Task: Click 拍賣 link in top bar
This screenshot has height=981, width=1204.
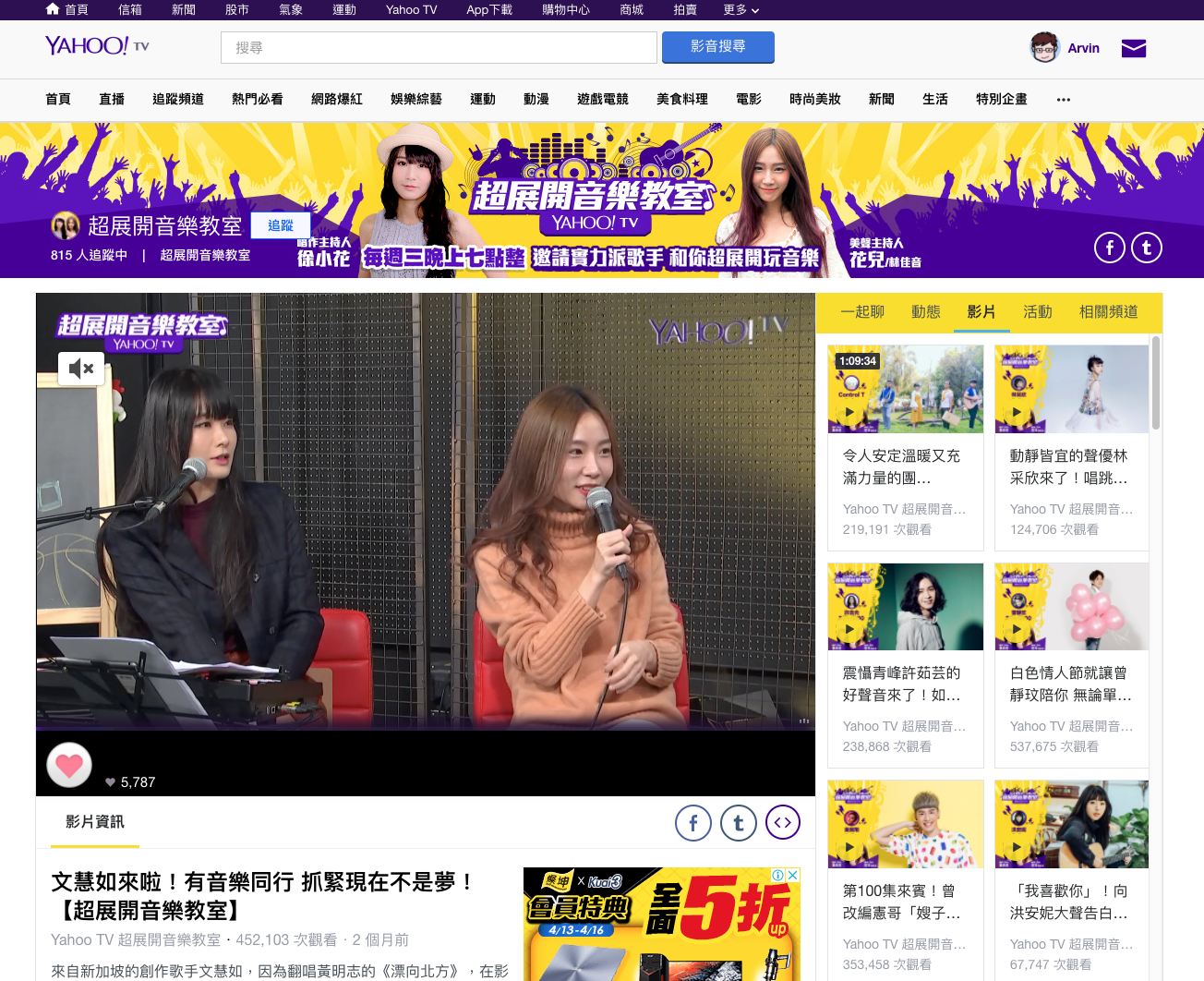Action: click(685, 9)
